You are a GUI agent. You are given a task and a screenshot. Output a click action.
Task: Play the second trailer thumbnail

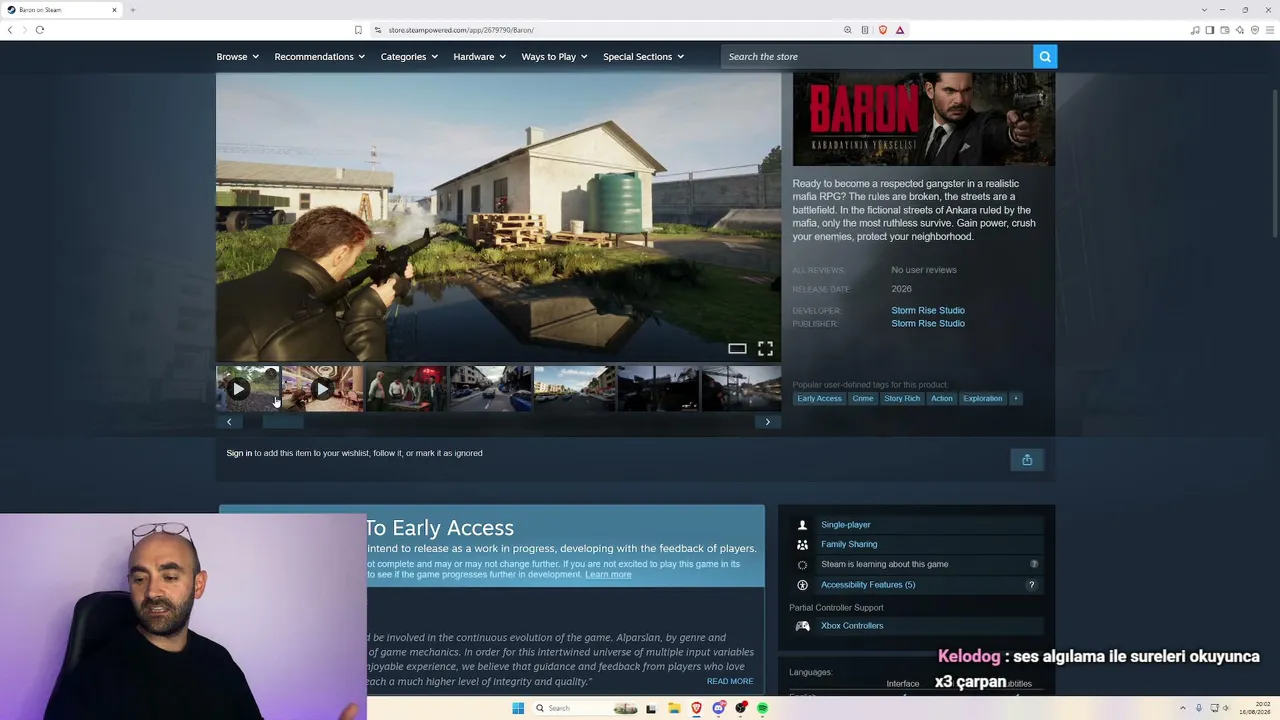[322, 389]
